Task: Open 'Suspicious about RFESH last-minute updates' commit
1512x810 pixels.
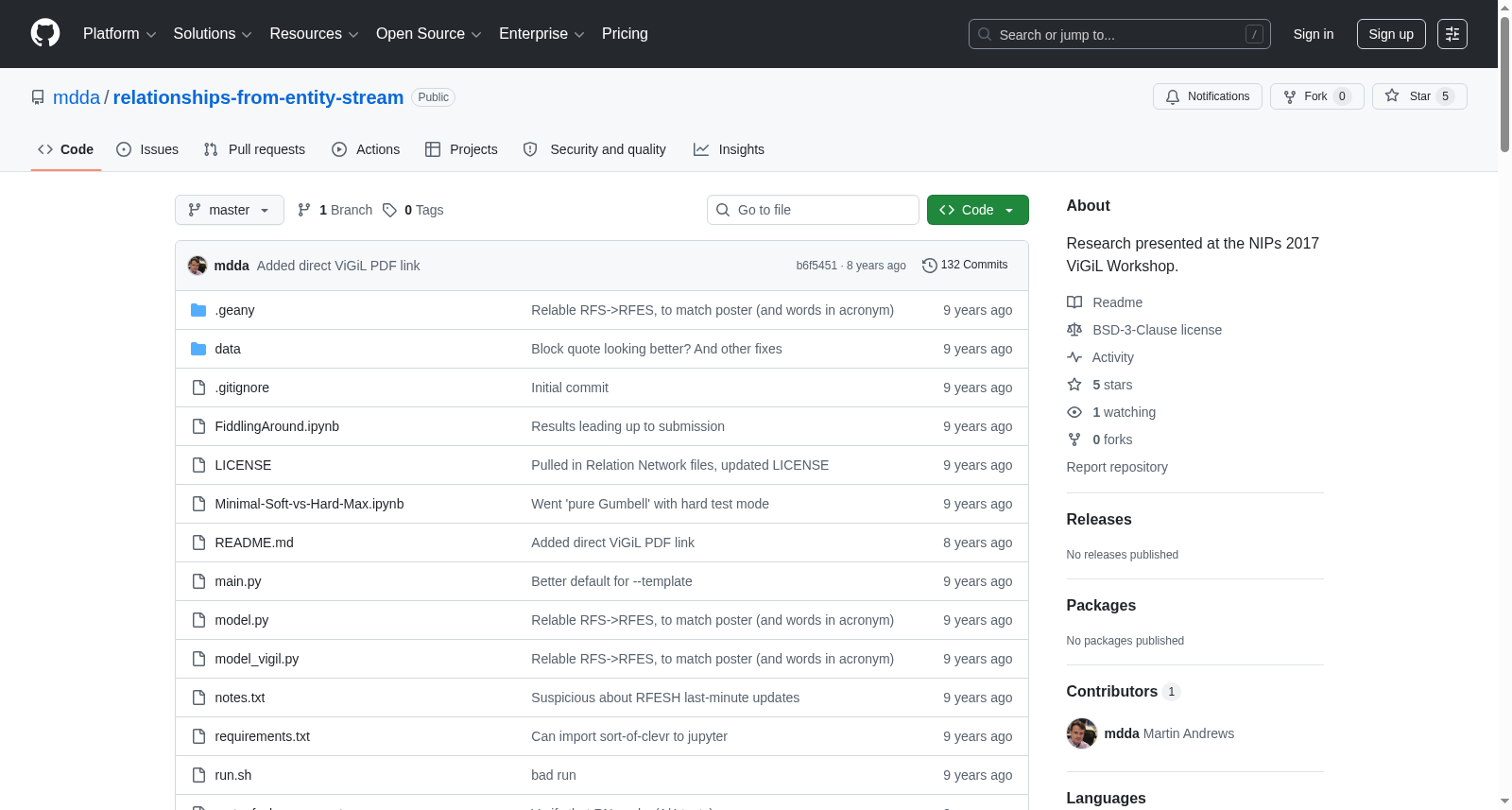Action: (665, 698)
